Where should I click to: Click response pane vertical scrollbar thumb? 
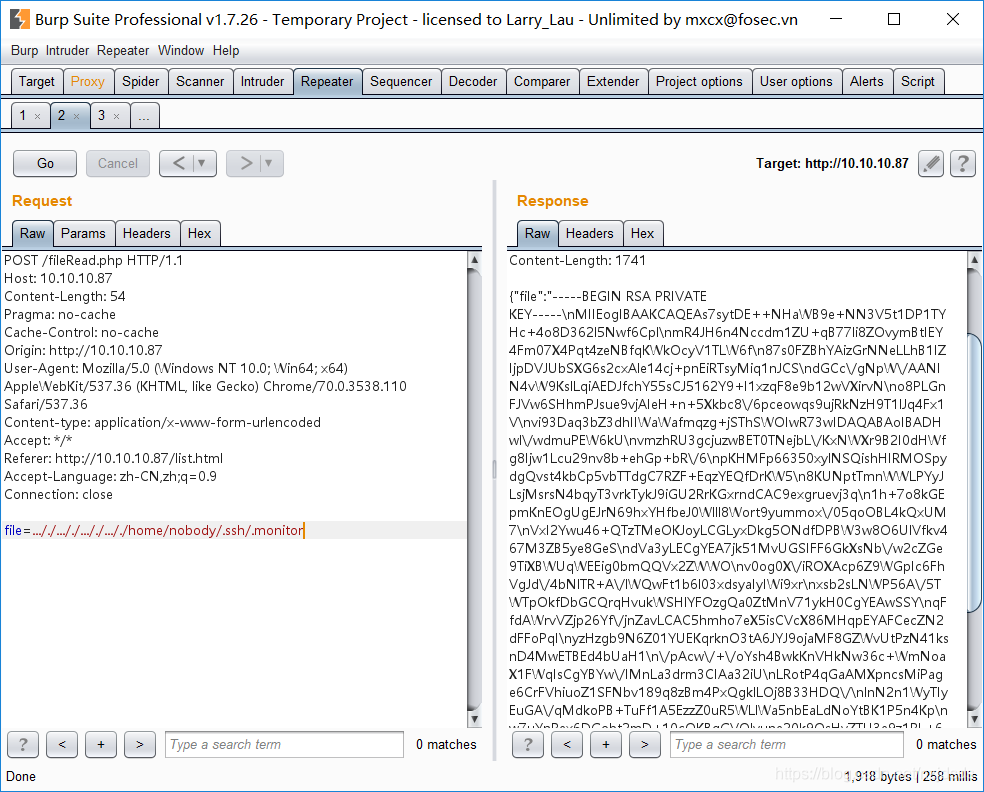tap(975, 473)
